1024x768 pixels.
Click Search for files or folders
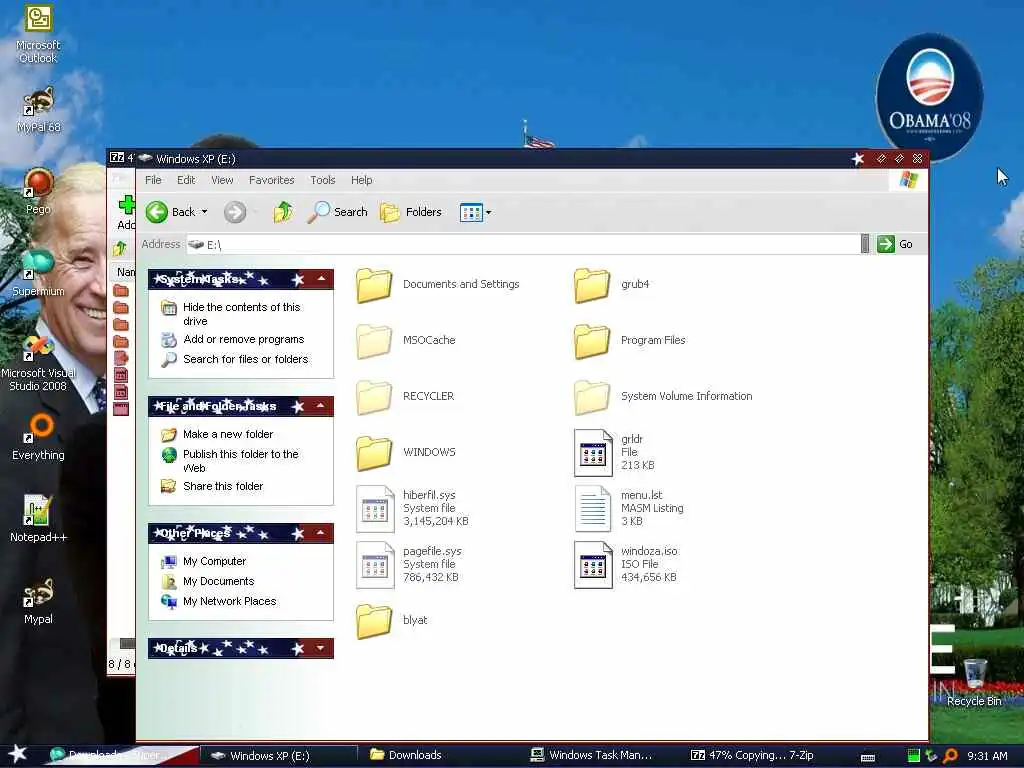246,359
